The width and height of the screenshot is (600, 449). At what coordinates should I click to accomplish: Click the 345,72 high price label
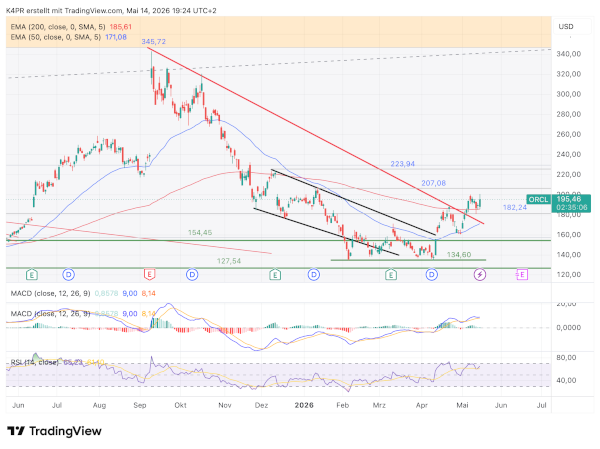153,41
